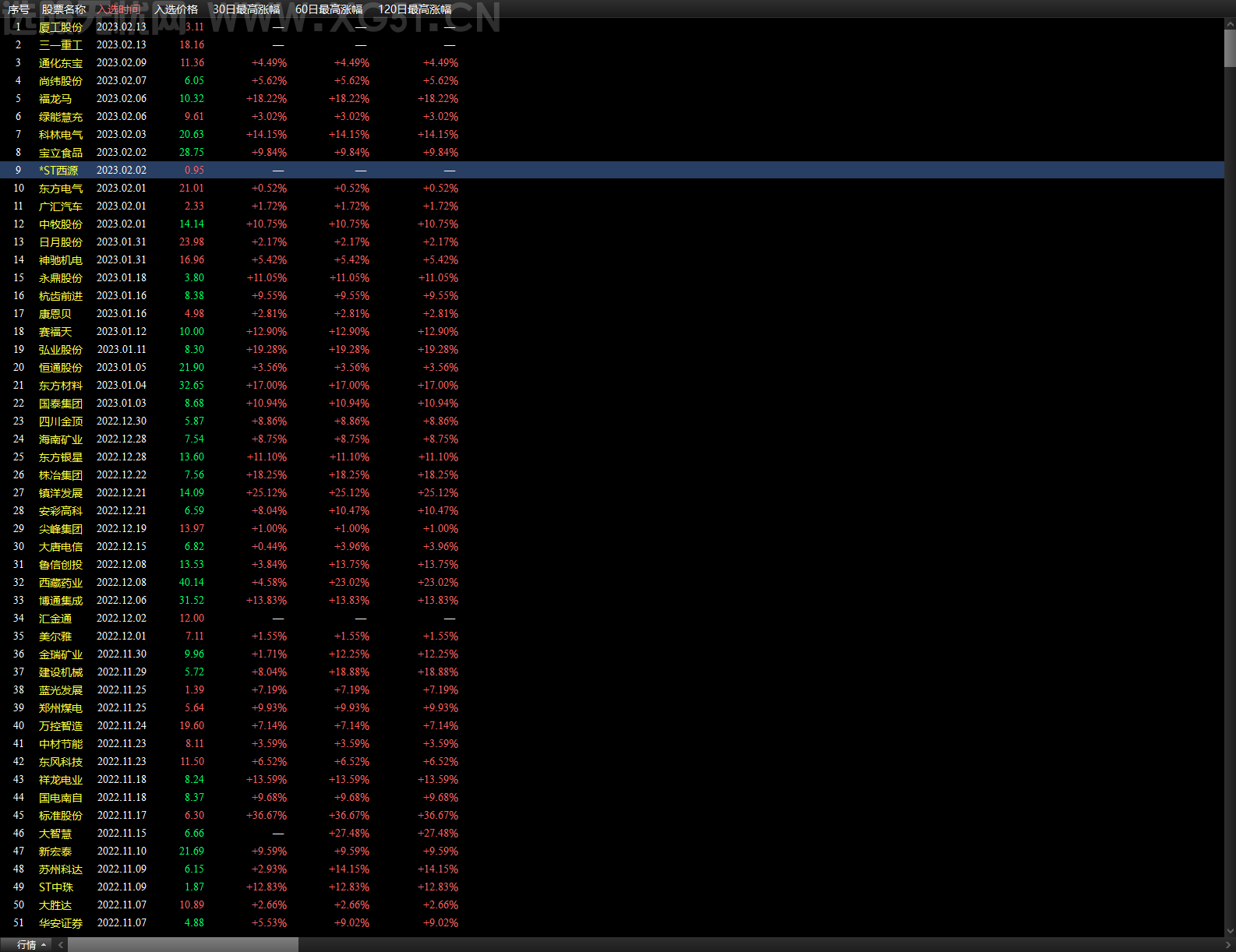Select the highlighted *ST西源 row

pyautogui.click(x=612, y=170)
